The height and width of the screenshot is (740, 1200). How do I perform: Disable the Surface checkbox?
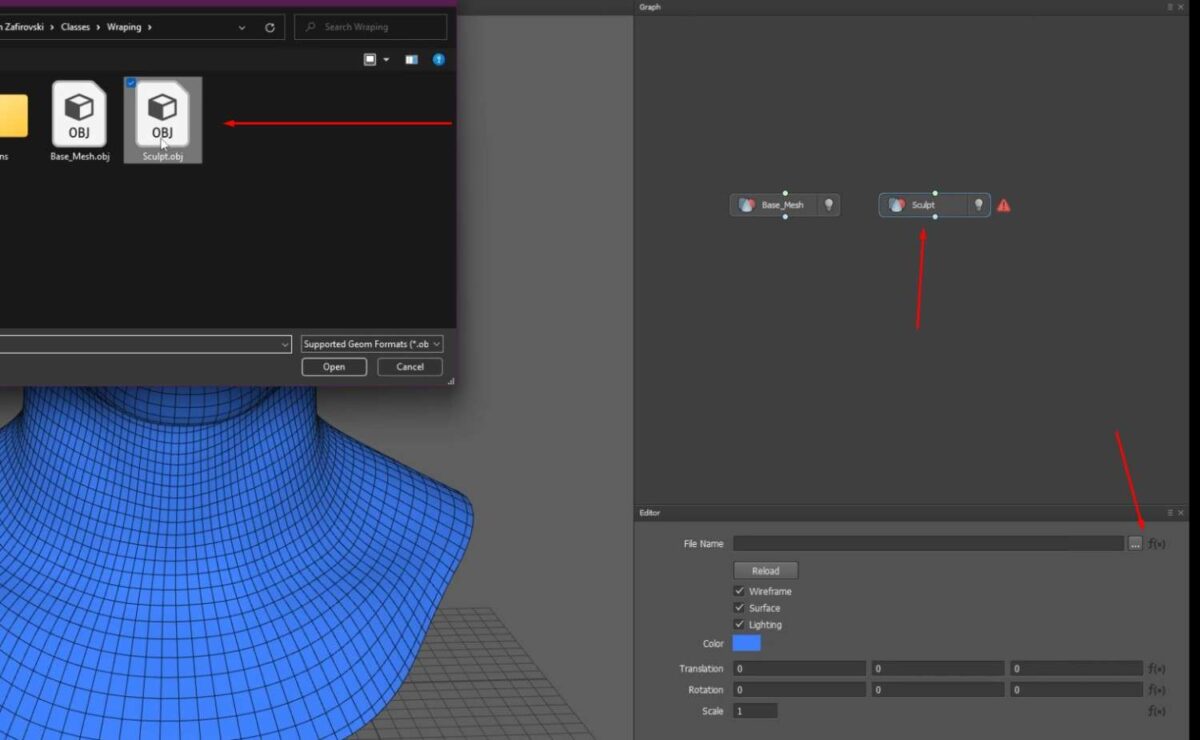point(739,607)
